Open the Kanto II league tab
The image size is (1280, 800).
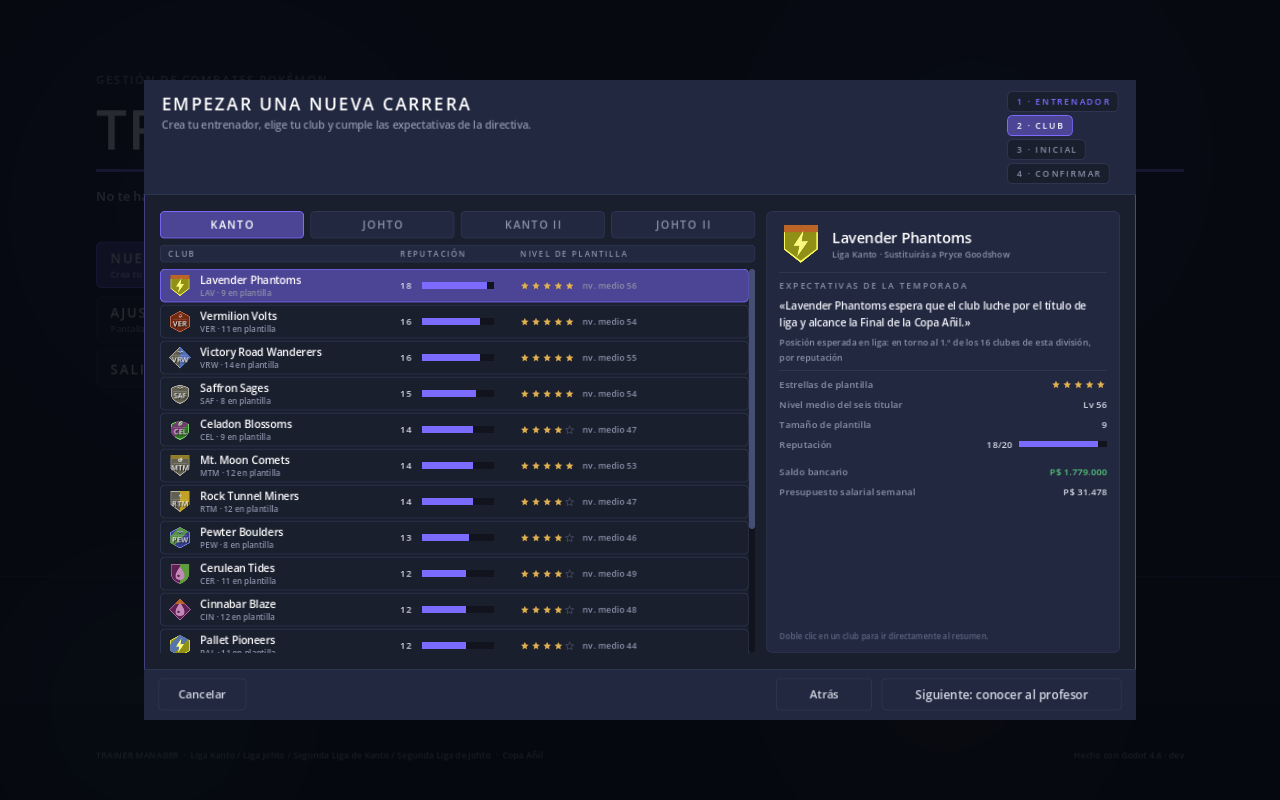click(x=533, y=225)
